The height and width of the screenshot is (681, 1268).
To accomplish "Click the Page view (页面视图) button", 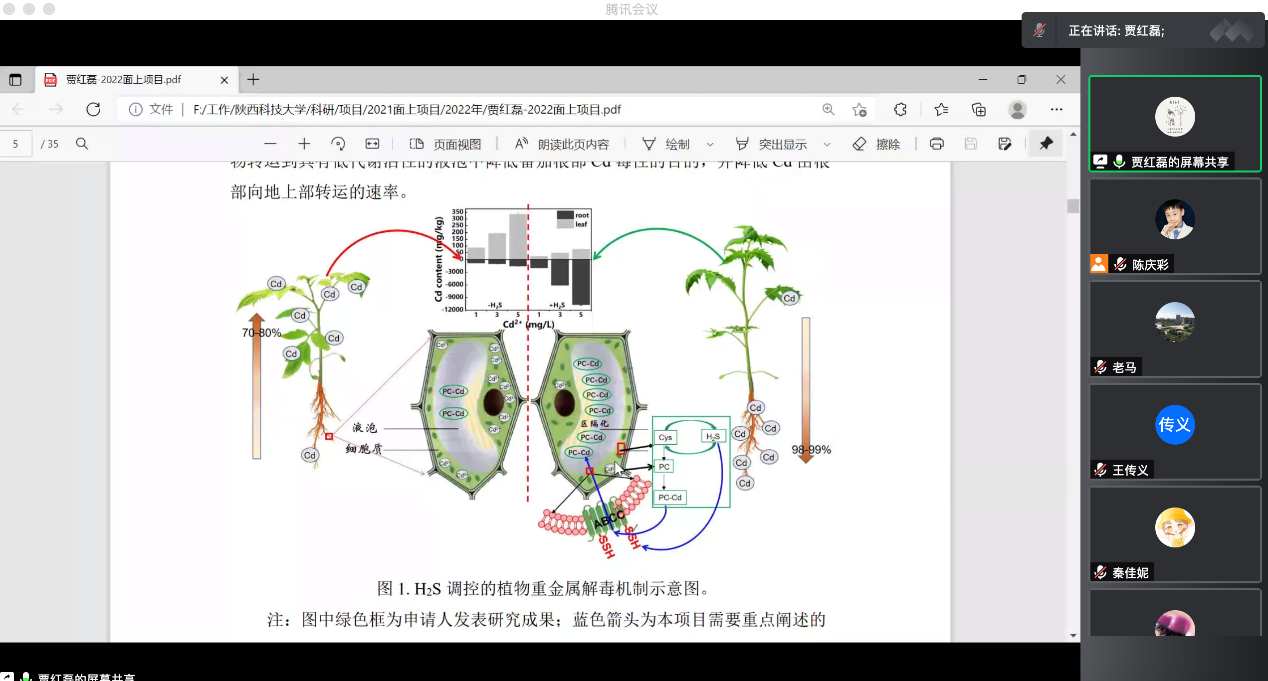I will click(x=446, y=144).
